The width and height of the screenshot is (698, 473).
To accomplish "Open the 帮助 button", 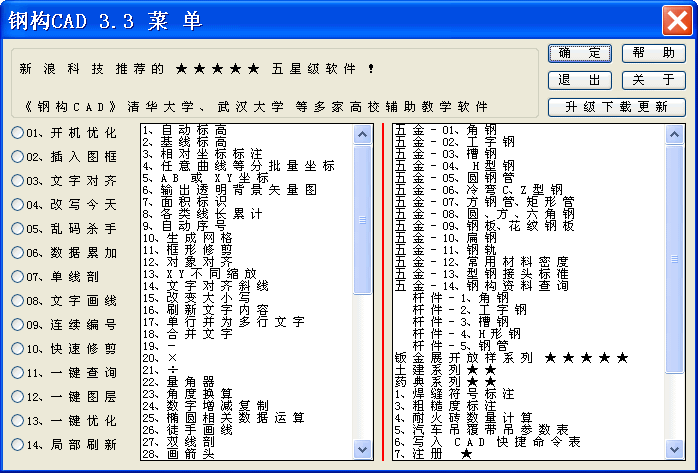I will (x=653, y=53).
